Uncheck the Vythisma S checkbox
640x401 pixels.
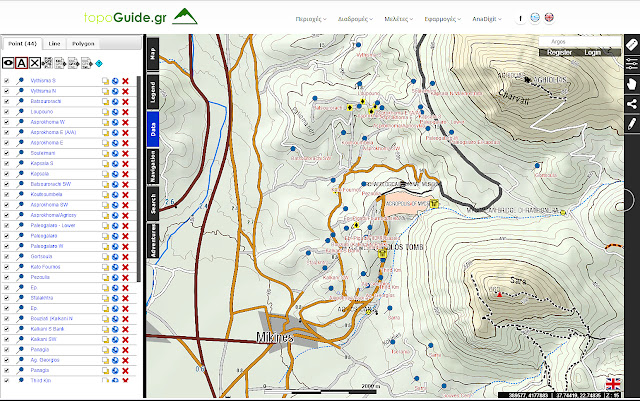coord(7,81)
